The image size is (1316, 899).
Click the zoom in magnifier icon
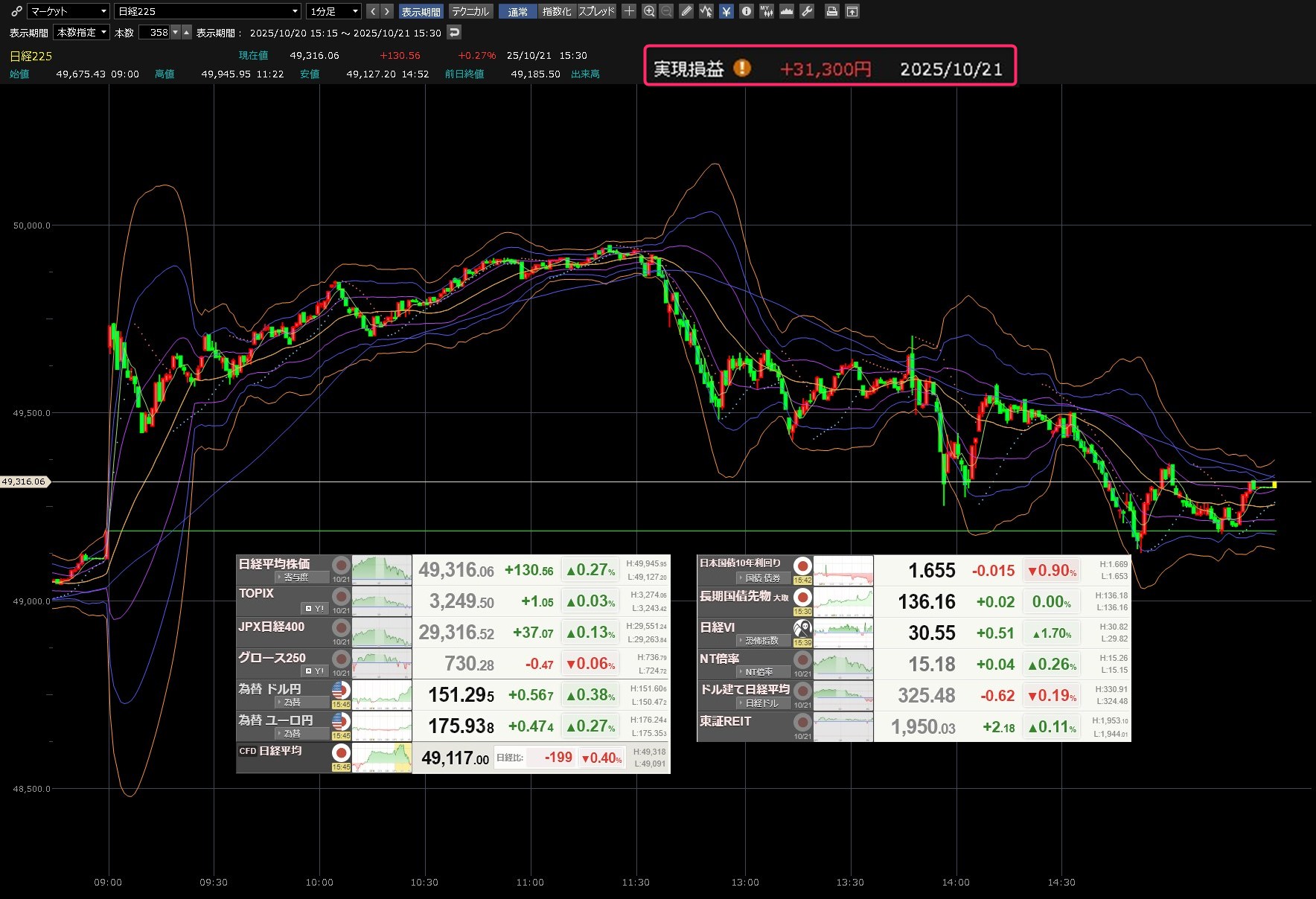(649, 11)
